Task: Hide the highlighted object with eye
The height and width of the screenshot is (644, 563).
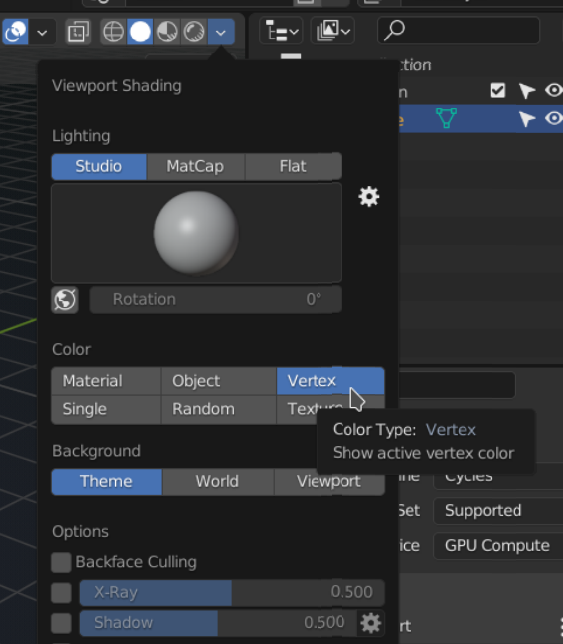Action: (x=554, y=118)
